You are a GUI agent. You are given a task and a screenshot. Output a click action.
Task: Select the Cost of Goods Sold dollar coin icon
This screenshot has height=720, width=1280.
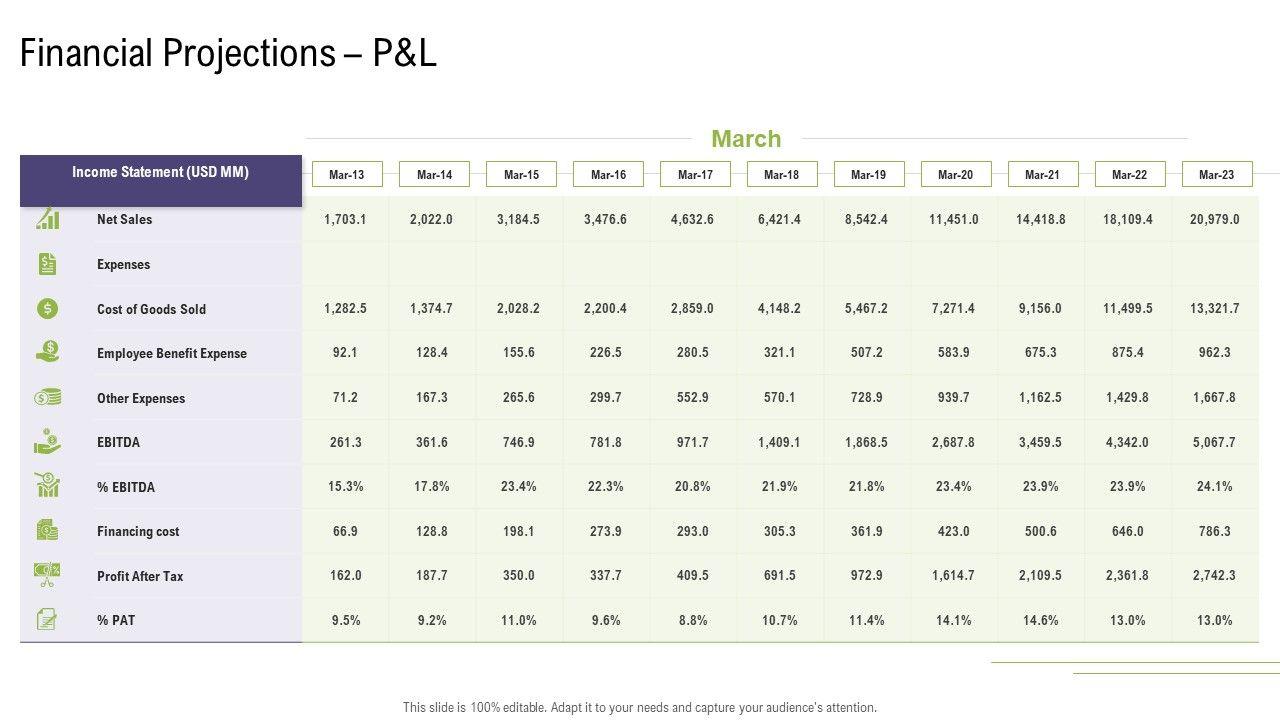[48, 309]
